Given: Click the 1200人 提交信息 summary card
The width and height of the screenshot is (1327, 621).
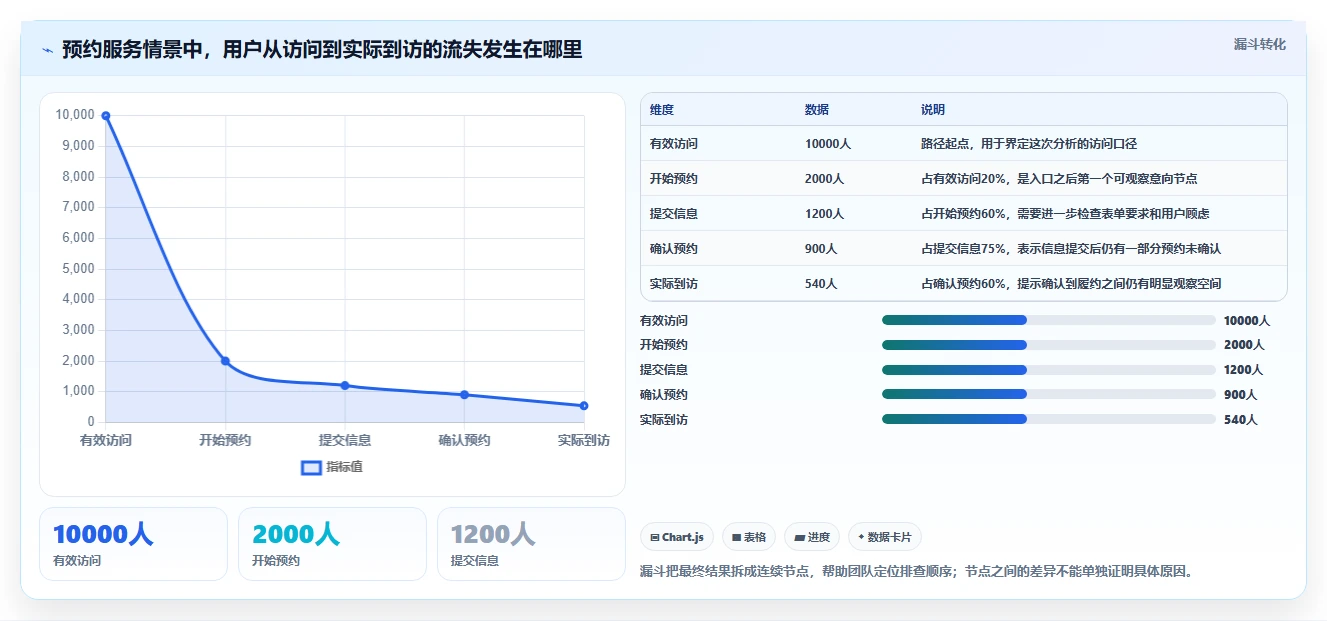Looking at the screenshot, I should [531, 544].
